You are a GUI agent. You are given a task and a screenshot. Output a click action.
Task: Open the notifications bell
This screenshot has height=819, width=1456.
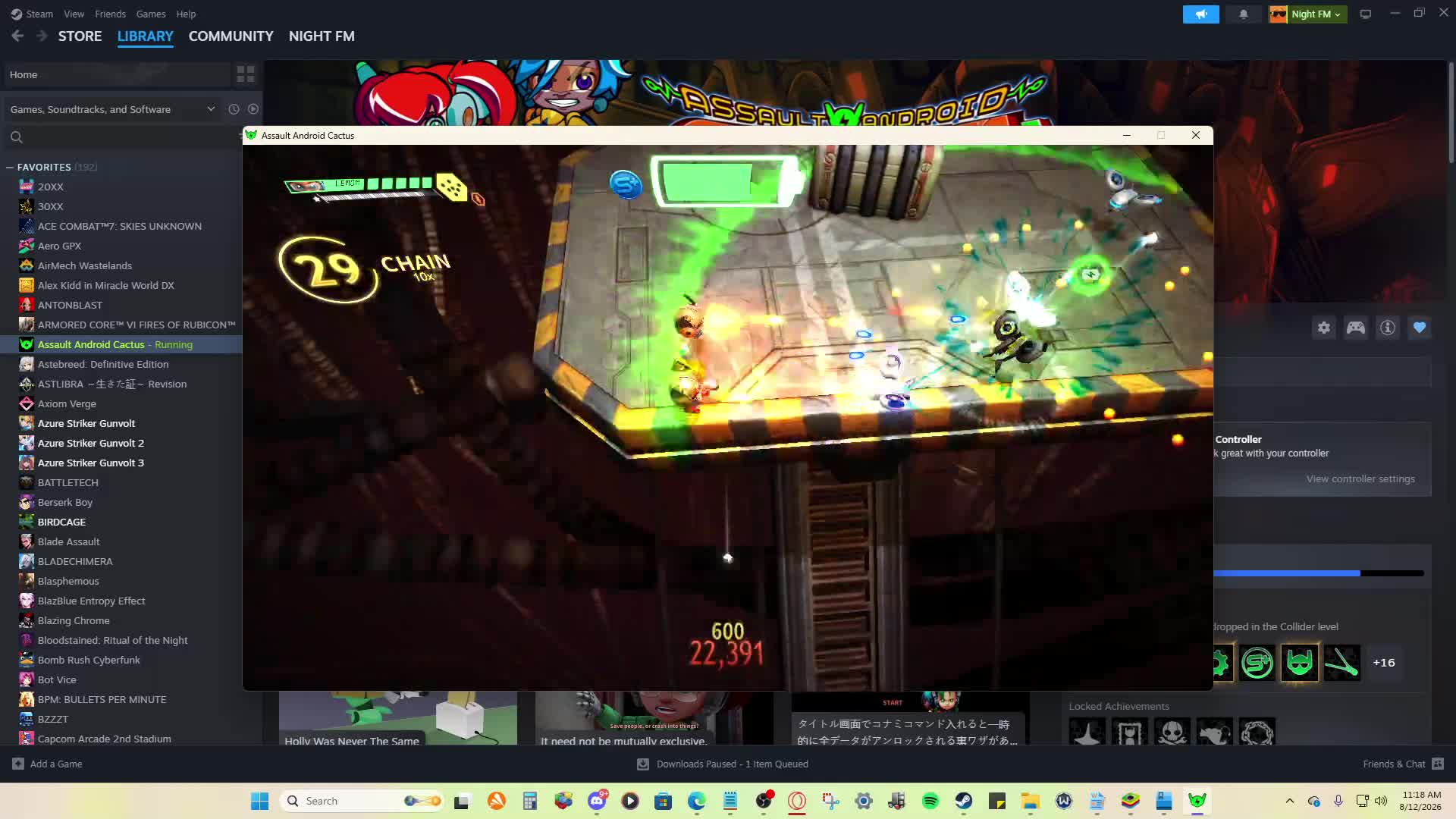coord(1243,14)
